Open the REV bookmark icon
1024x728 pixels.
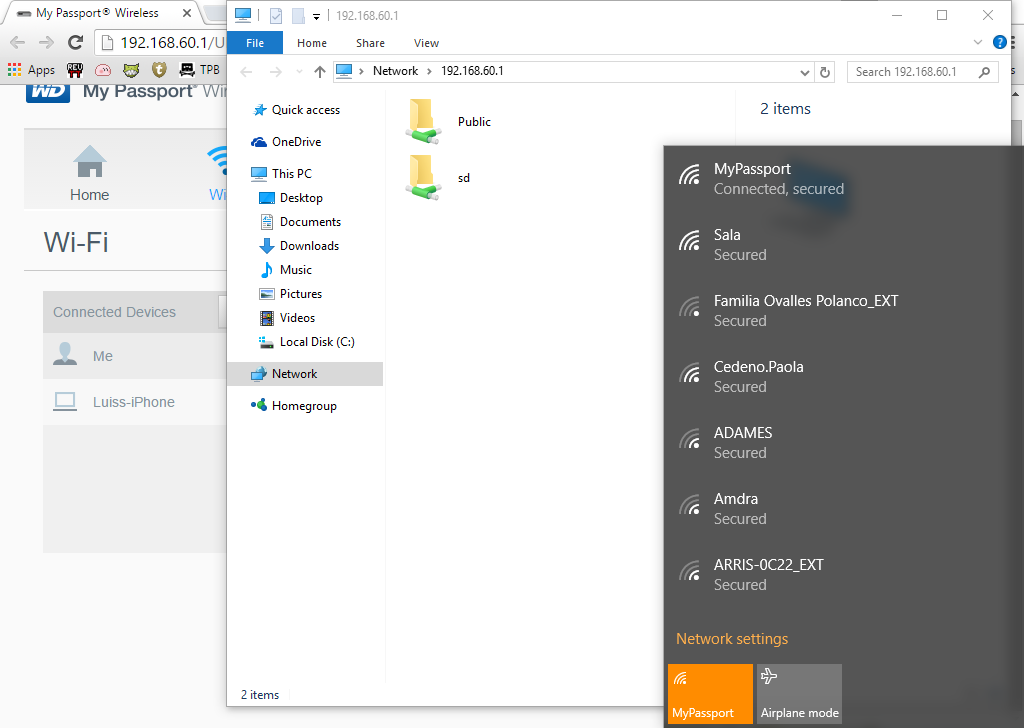[75, 70]
